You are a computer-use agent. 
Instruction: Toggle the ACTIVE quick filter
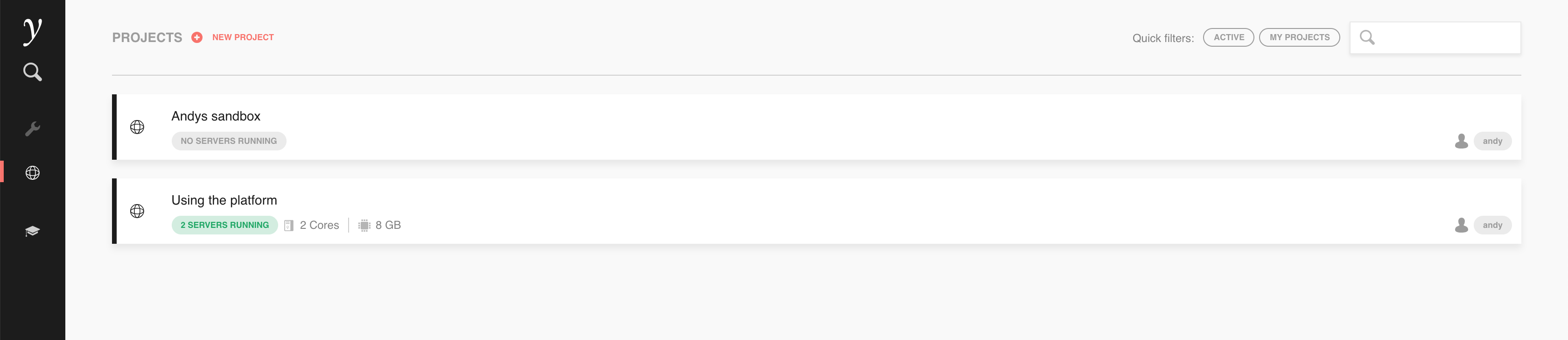click(x=1228, y=38)
